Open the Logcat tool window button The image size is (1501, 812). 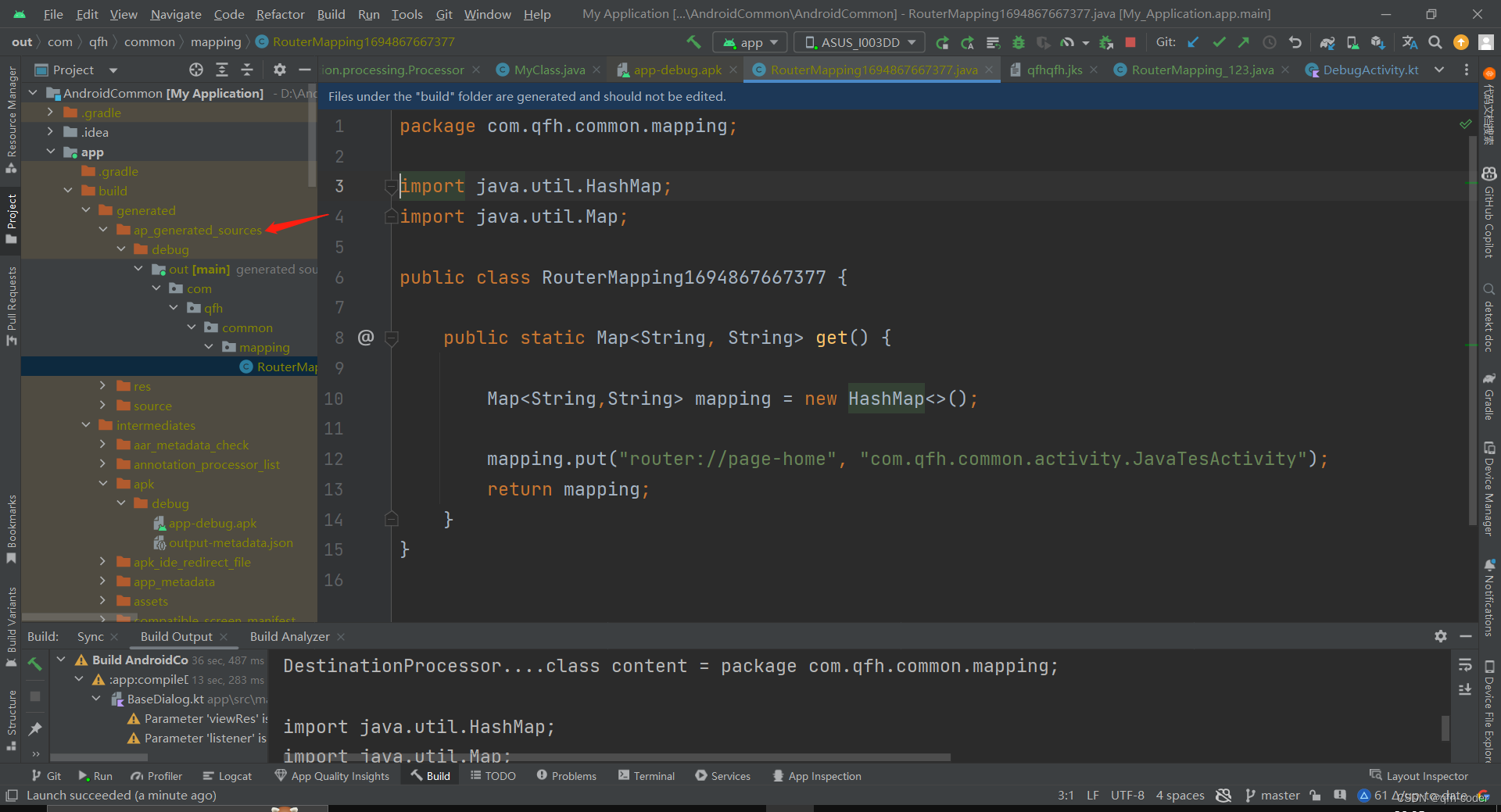point(227,776)
